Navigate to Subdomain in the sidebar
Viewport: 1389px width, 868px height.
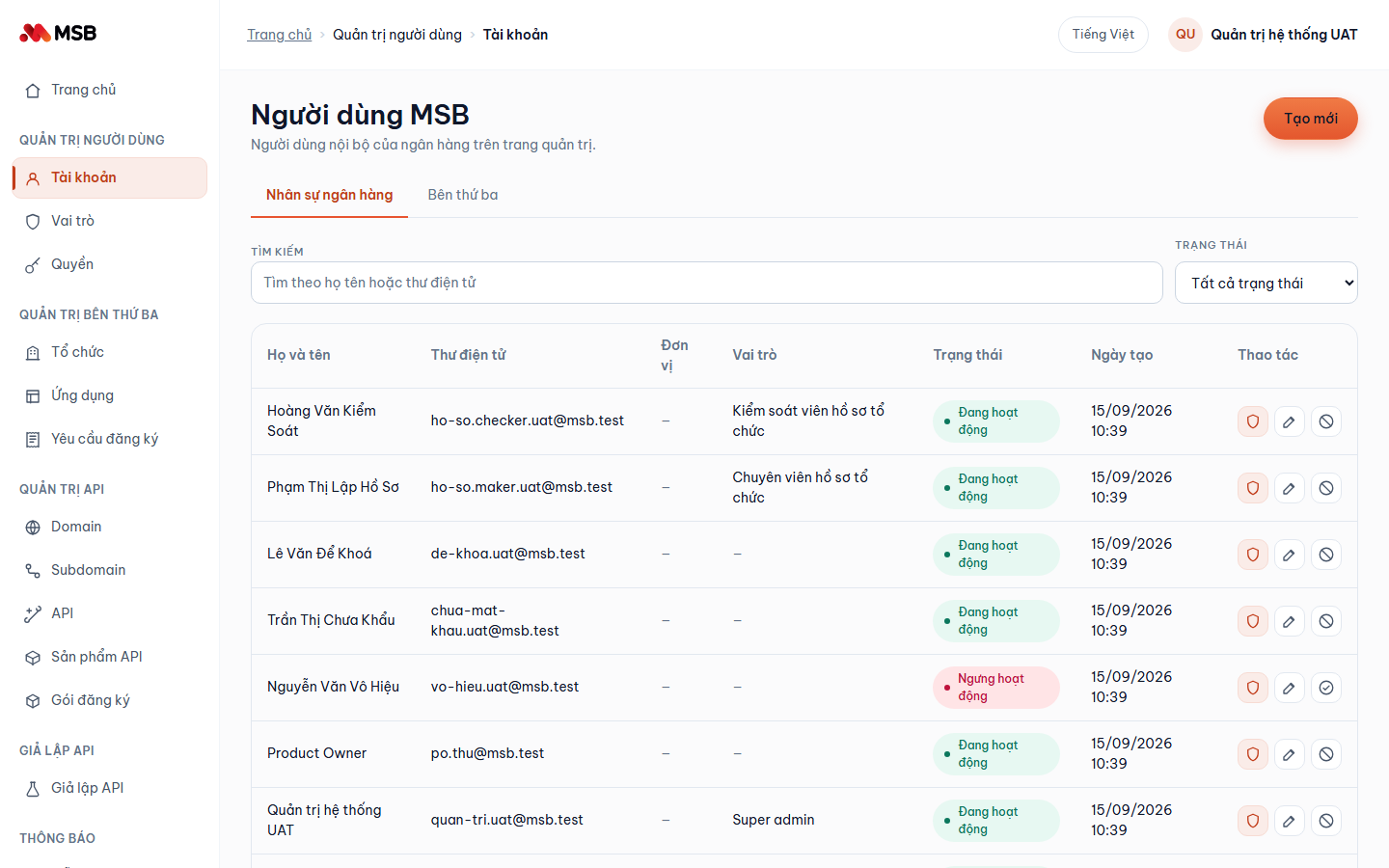point(109,570)
